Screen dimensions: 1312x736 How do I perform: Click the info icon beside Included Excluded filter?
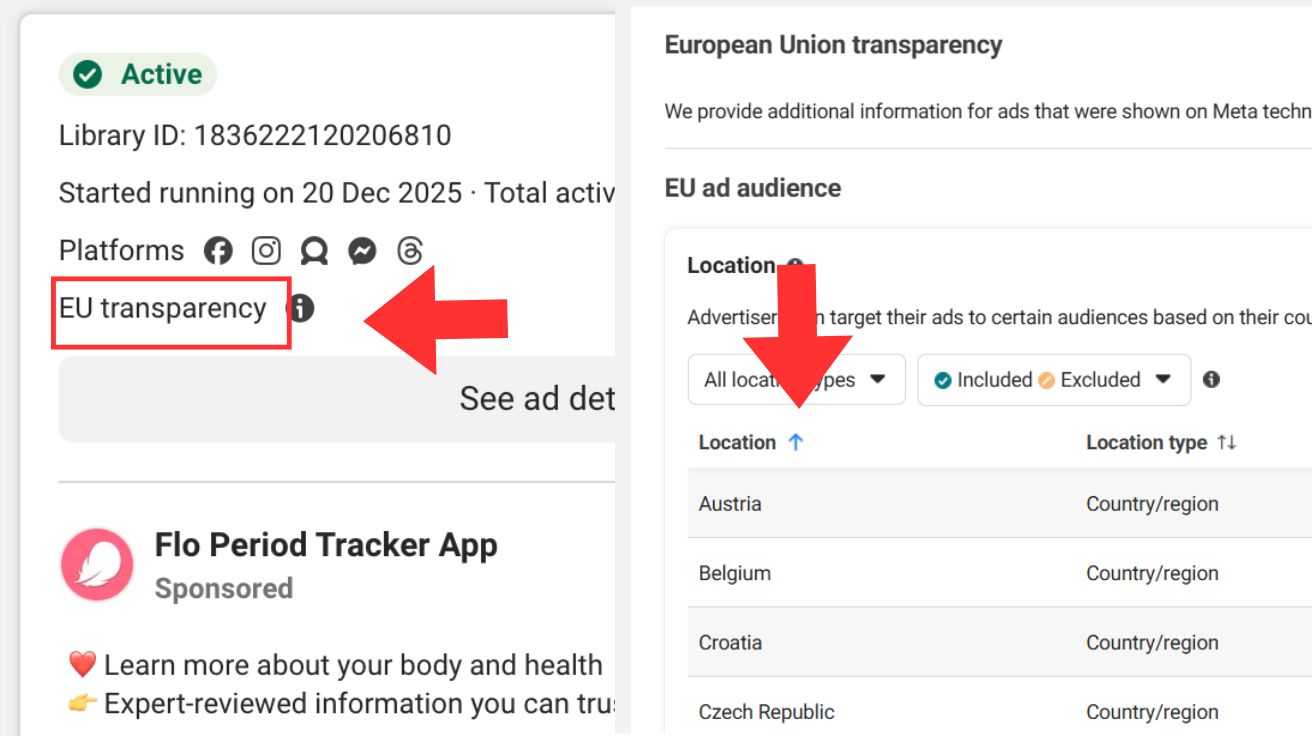pyautogui.click(x=1211, y=380)
